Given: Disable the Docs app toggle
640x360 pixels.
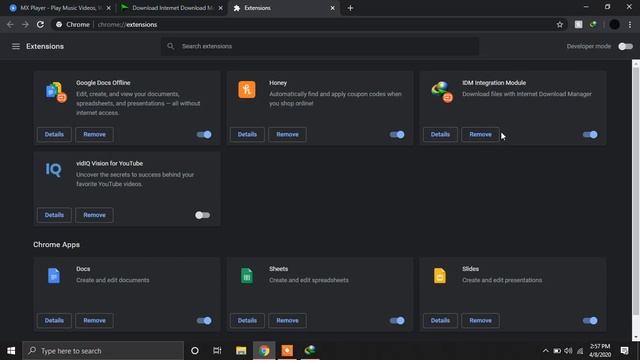Looking at the screenshot, I should [x=204, y=321].
